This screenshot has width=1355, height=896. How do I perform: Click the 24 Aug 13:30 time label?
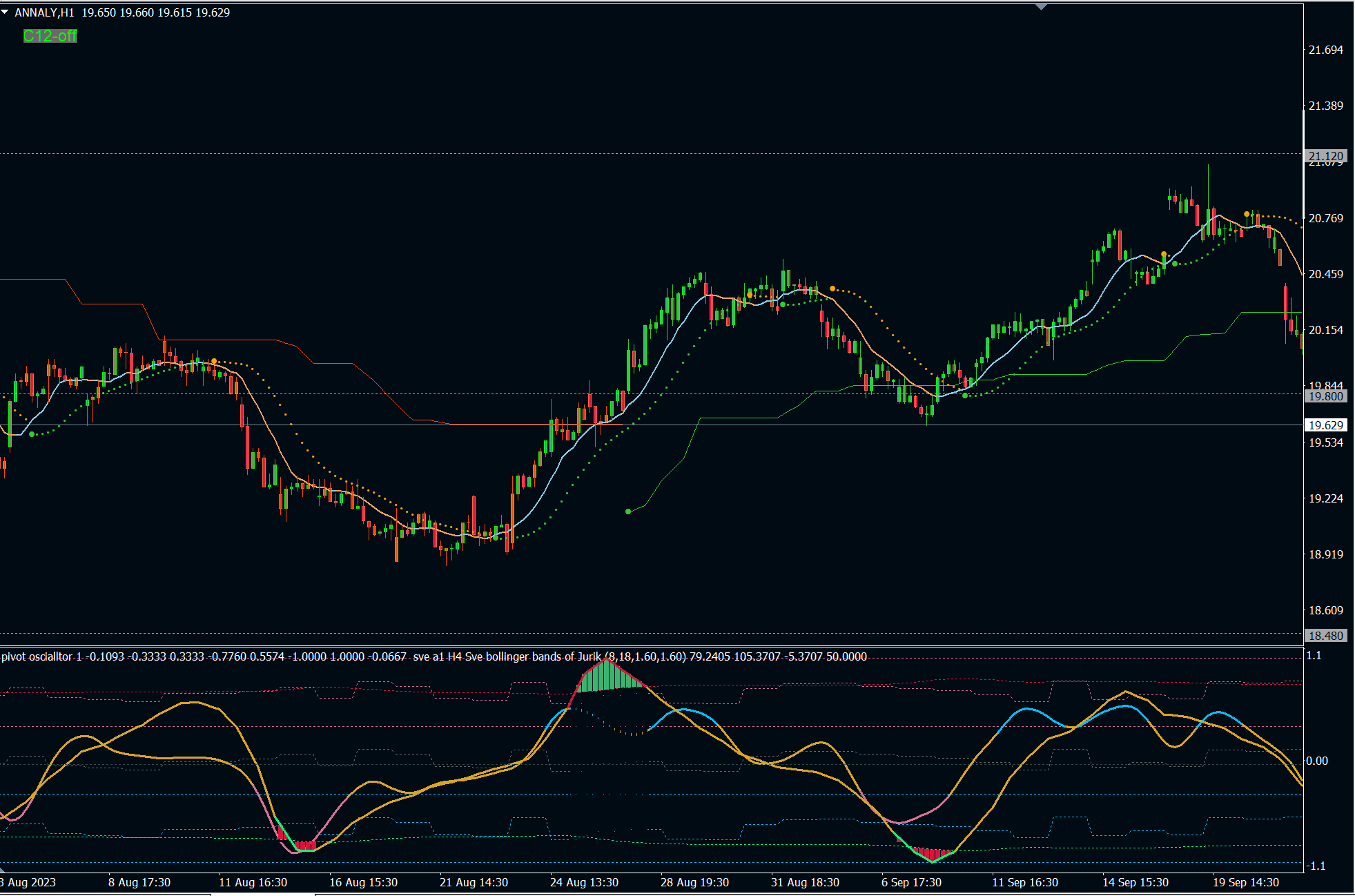[584, 882]
